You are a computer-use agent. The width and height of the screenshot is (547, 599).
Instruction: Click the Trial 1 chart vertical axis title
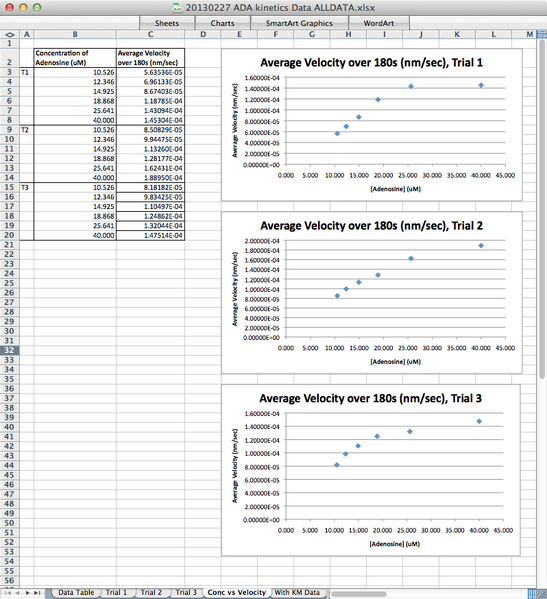point(235,120)
